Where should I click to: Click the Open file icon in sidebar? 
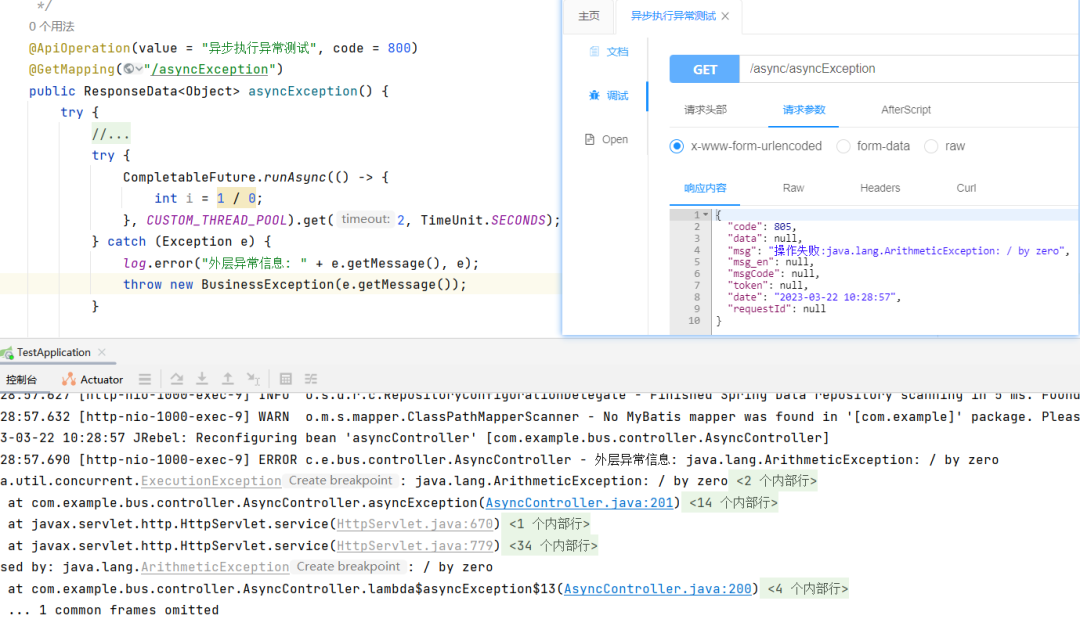pos(590,140)
